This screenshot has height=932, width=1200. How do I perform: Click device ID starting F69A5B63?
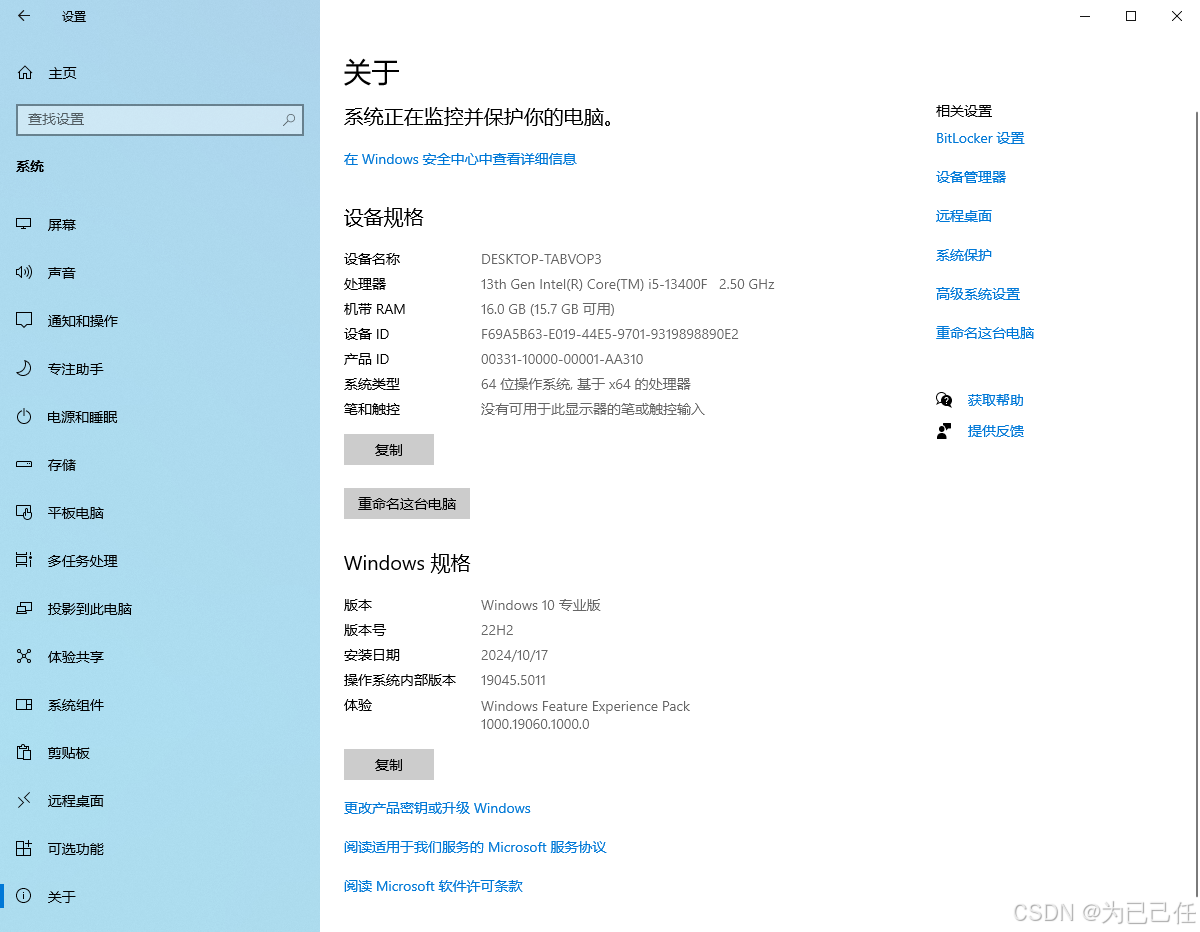610,334
